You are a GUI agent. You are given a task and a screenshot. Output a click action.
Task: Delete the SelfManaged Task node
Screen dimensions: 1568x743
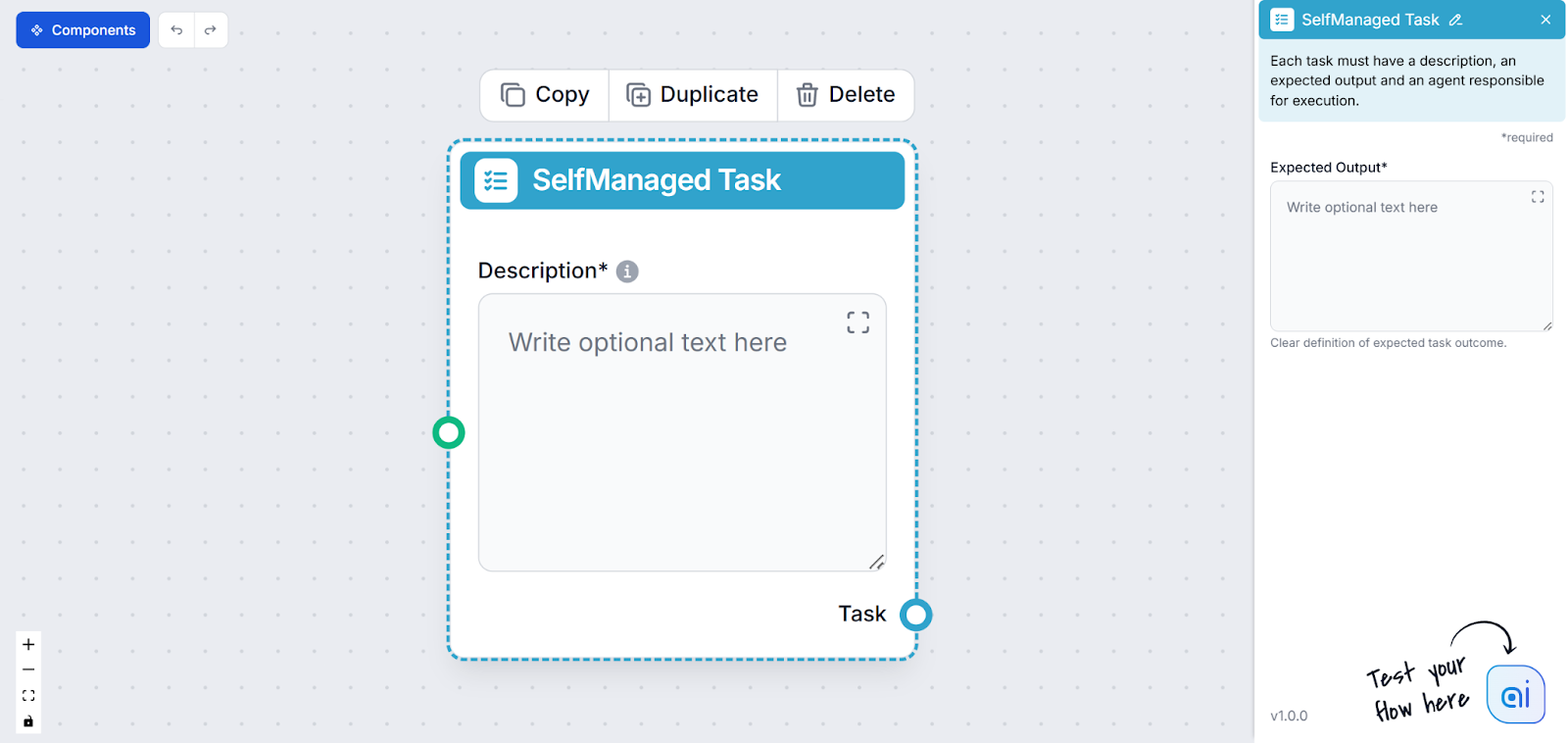coord(845,94)
